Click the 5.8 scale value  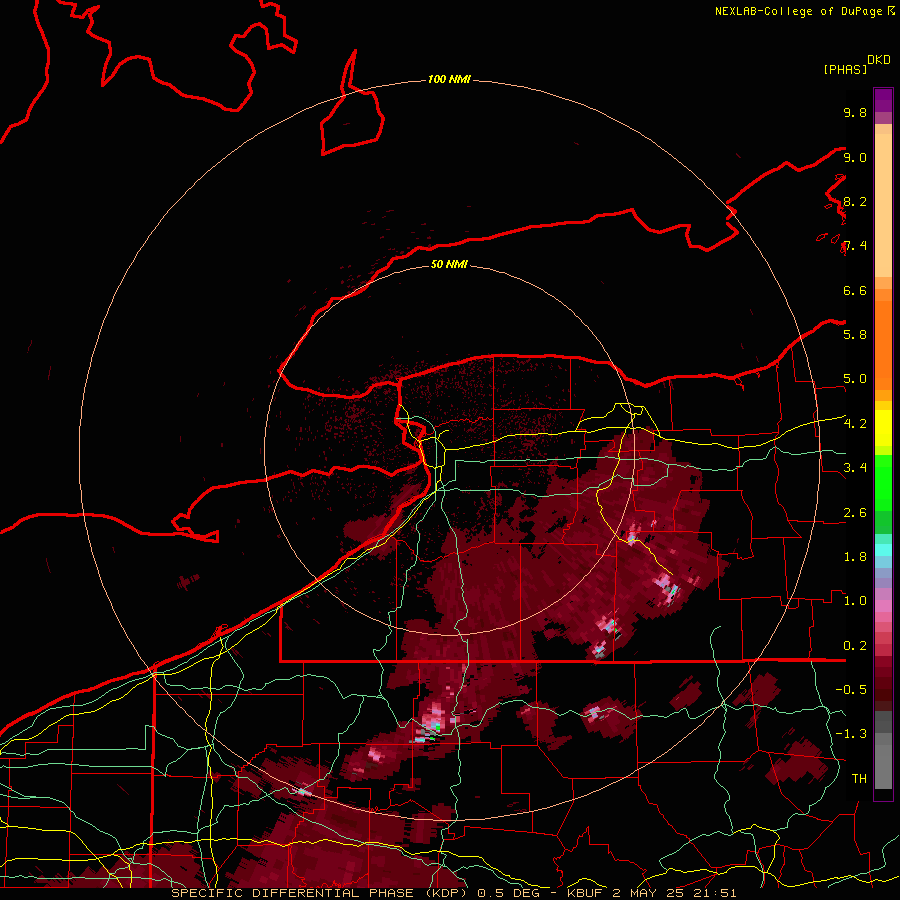855,335
